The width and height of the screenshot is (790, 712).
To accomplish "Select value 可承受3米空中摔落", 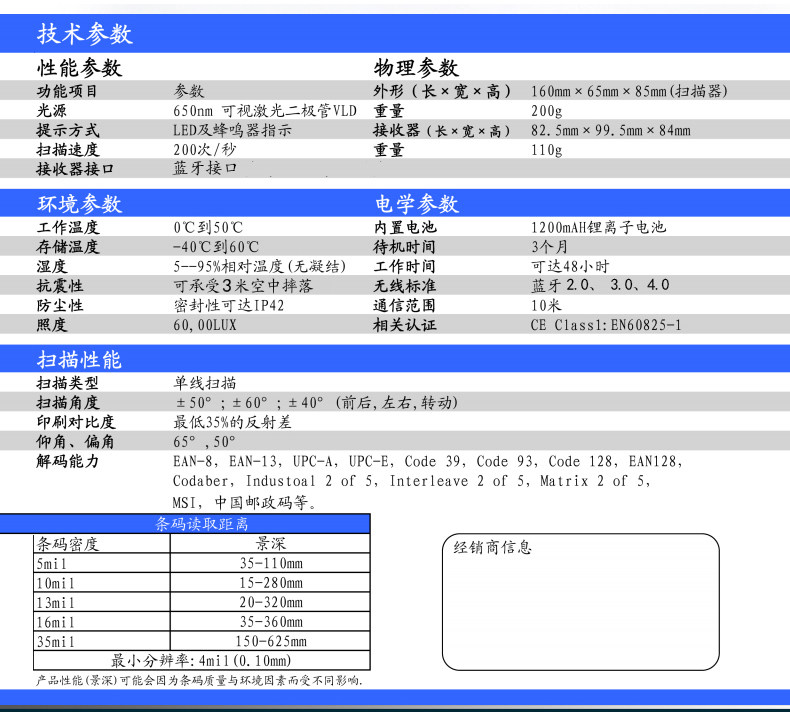I will coord(243,286).
